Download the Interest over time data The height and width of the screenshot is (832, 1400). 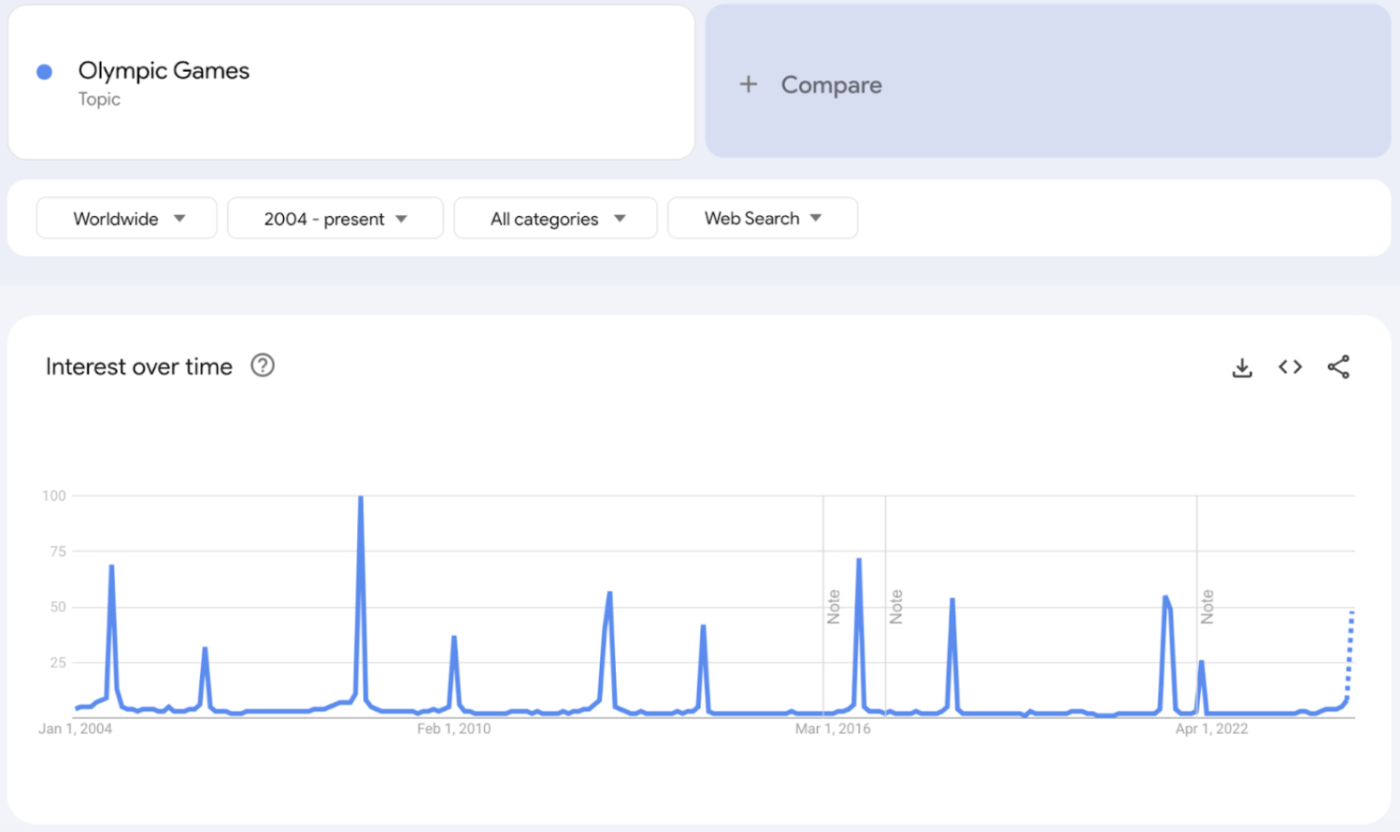point(1242,368)
